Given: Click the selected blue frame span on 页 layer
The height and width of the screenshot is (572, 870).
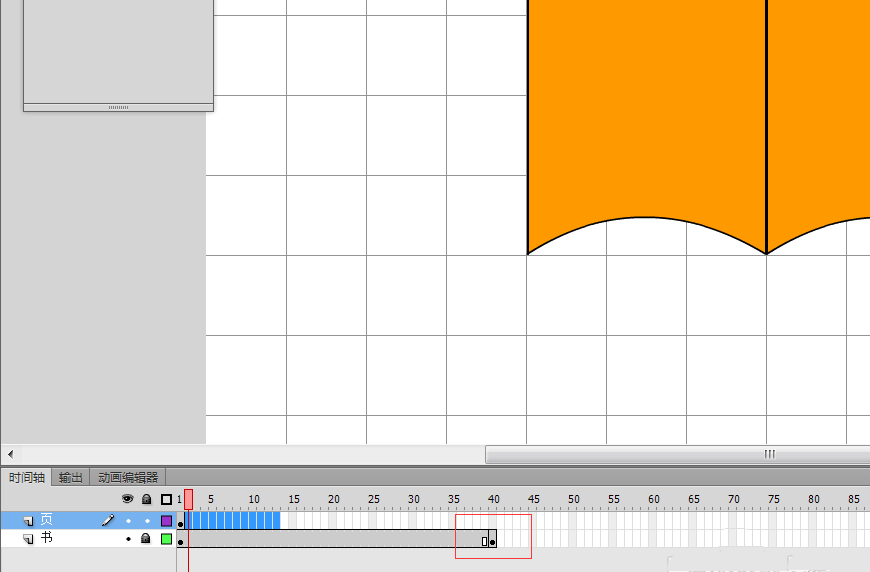Looking at the screenshot, I should (232, 520).
